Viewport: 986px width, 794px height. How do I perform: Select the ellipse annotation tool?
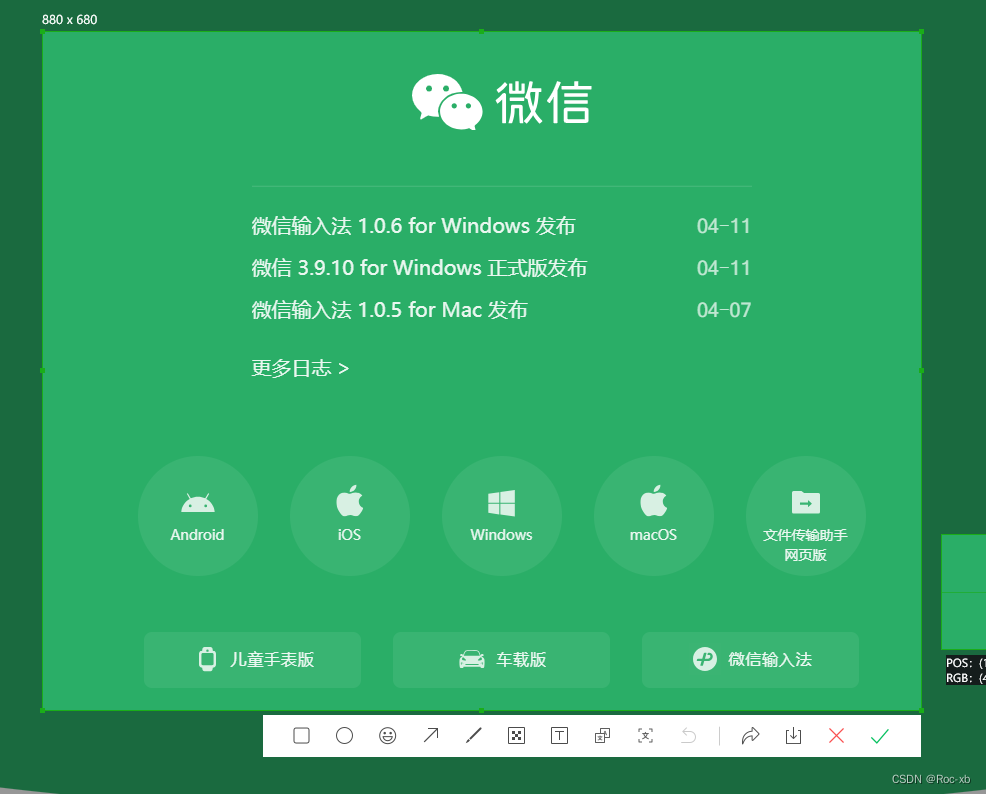345,736
